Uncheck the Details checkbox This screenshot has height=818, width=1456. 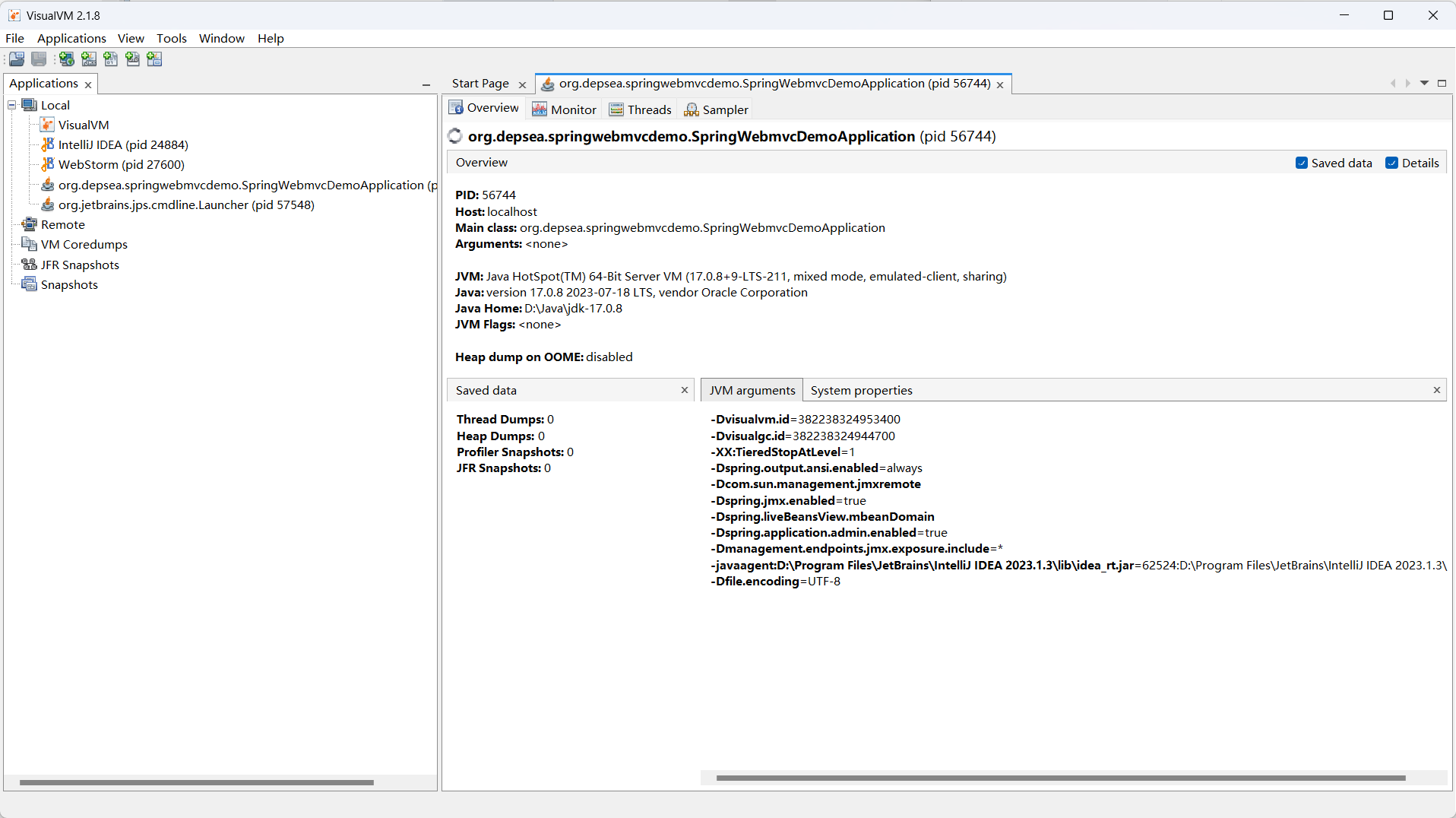(x=1391, y=163)
